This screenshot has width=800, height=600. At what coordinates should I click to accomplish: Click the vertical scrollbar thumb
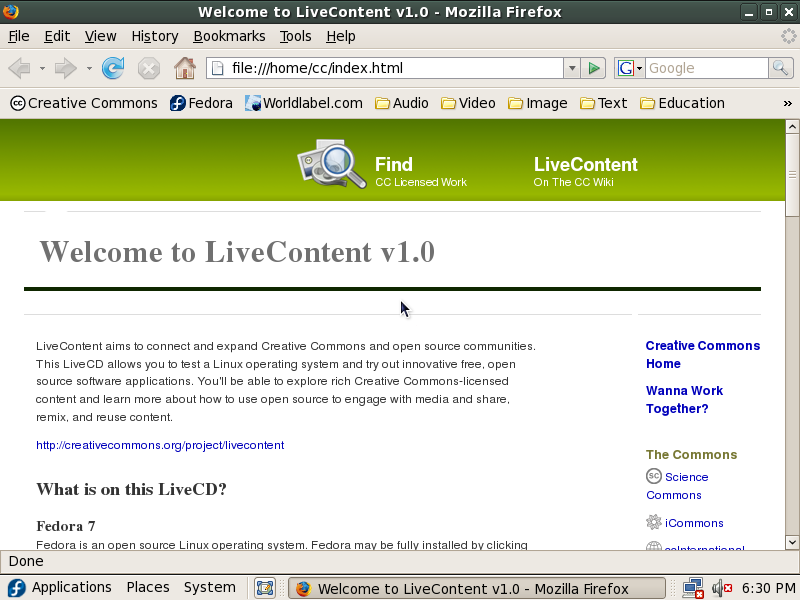point(792,175)
